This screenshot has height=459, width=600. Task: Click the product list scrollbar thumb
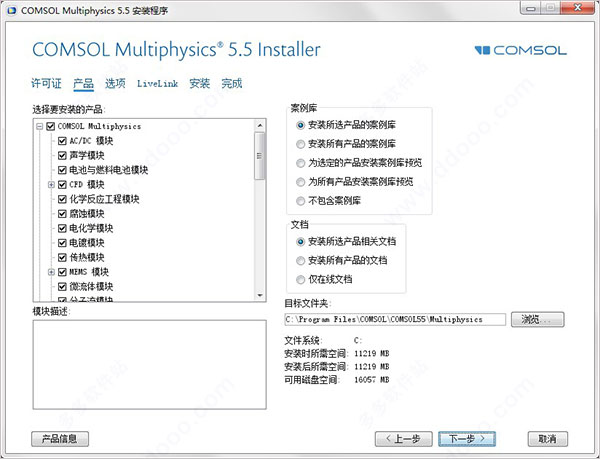(260, 156)
